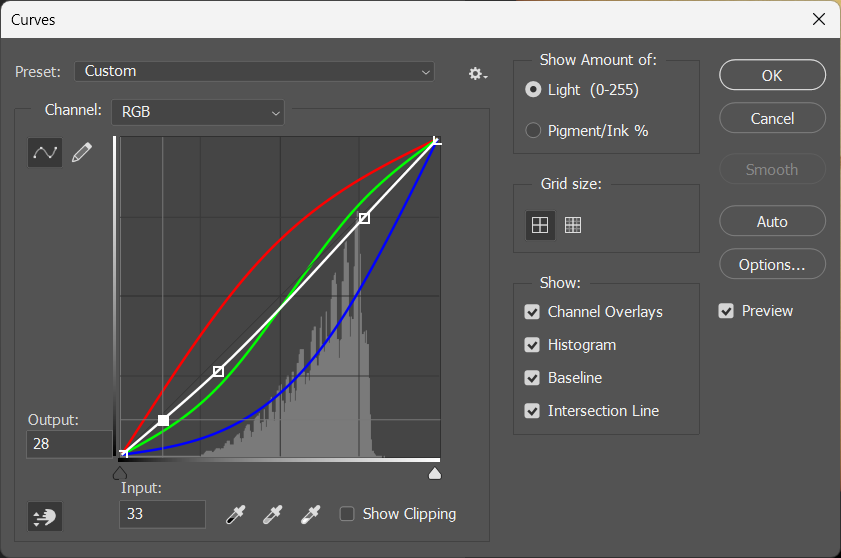This screenshot has height=558, width=841.
Task: Open the Options... dialog button
Action: pos(772,265)
